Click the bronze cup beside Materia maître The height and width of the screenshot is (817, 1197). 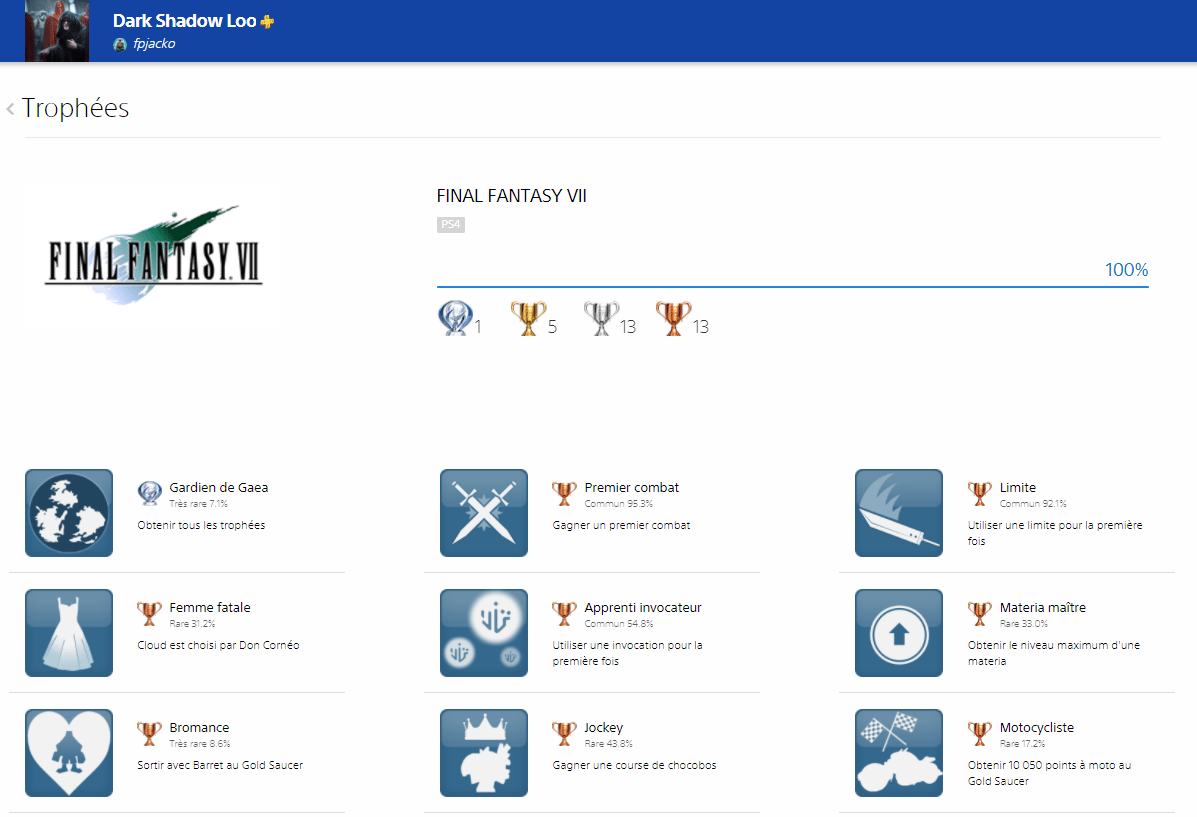tap(979, 613)
